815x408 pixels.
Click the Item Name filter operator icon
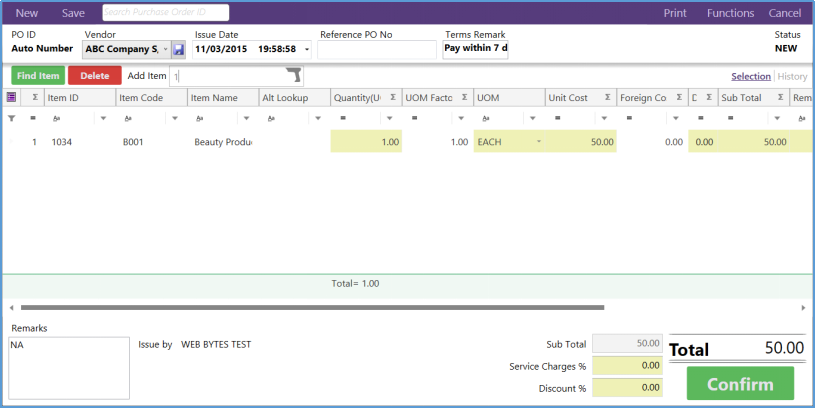click(200, 119)
